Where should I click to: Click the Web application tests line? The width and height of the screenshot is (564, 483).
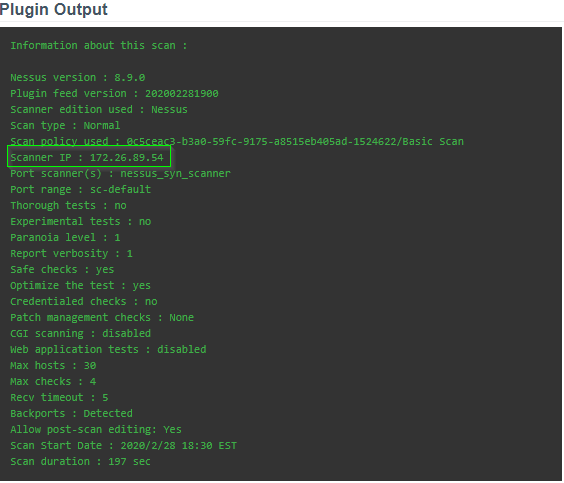[108, 350]
